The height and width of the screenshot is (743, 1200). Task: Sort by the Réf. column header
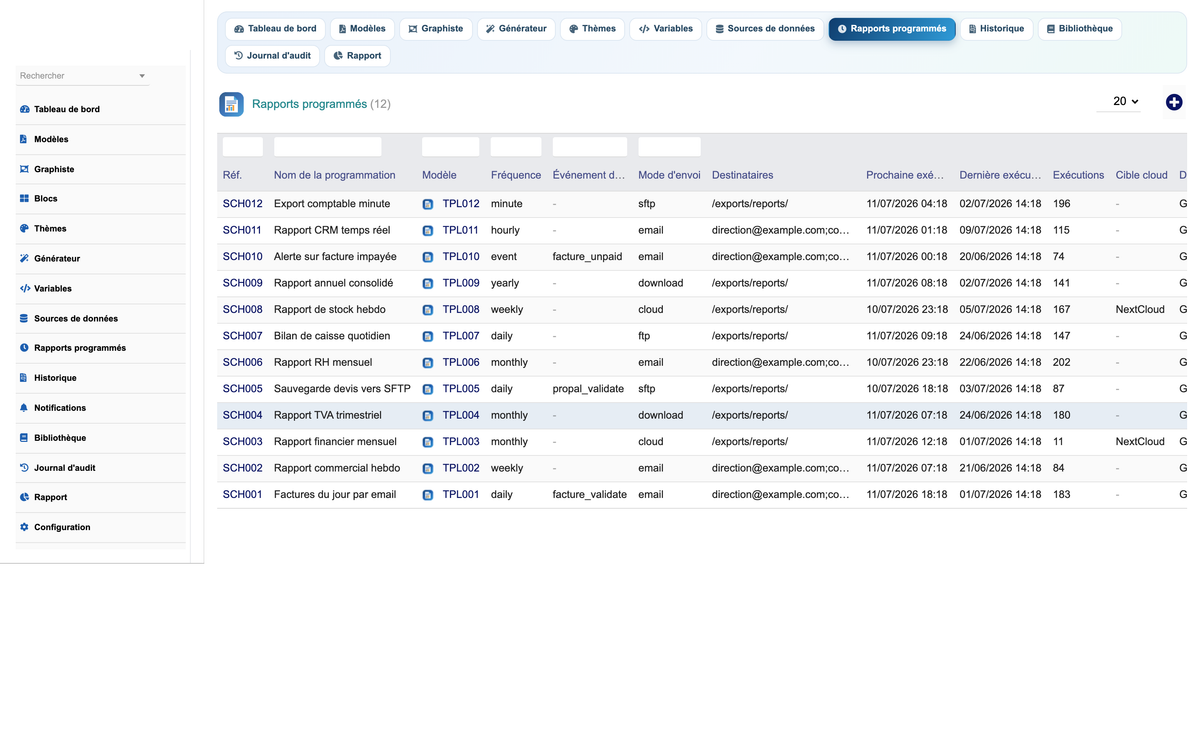232,175
